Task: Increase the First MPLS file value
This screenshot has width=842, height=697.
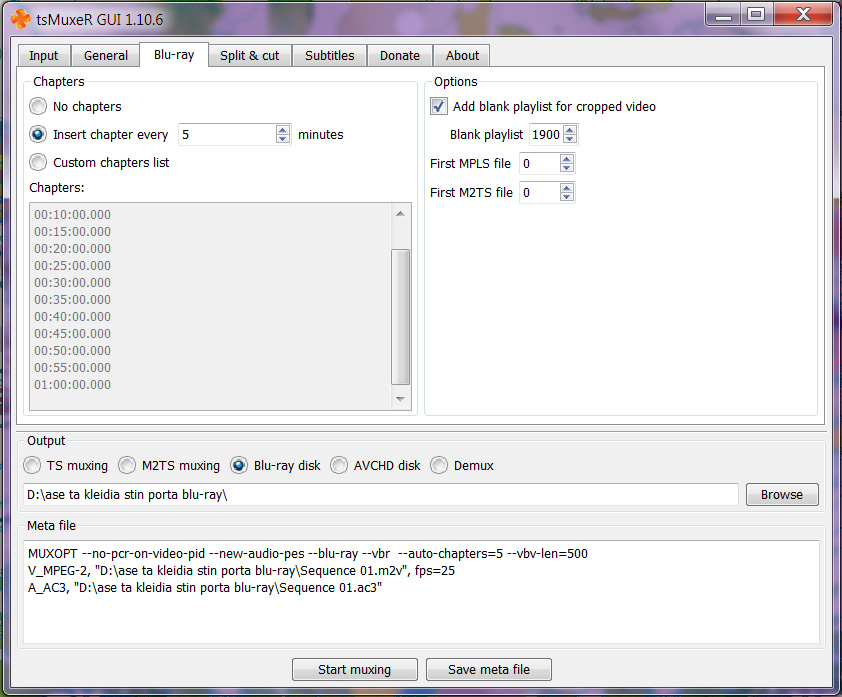Action: pos(567,159)
